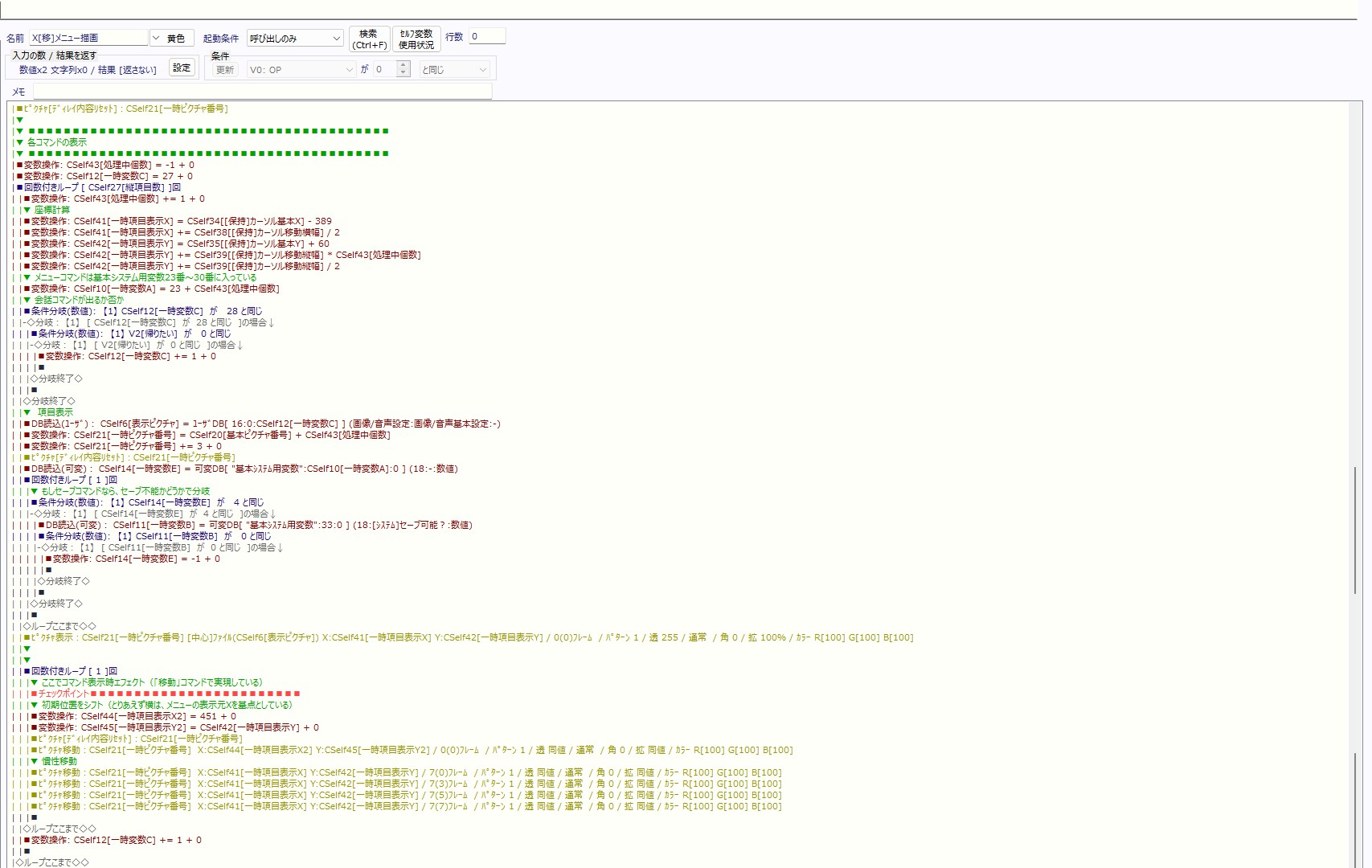Select line CSelf45[一時項目表示Y2] = CSelf42 + 0
The height and width of the screenshot is (868, 1372).
click(178, 727)
